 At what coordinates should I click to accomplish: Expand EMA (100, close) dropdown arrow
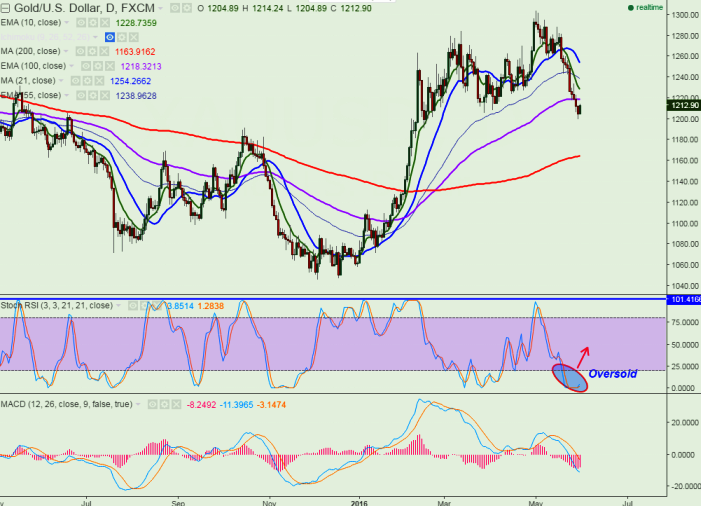71,66
